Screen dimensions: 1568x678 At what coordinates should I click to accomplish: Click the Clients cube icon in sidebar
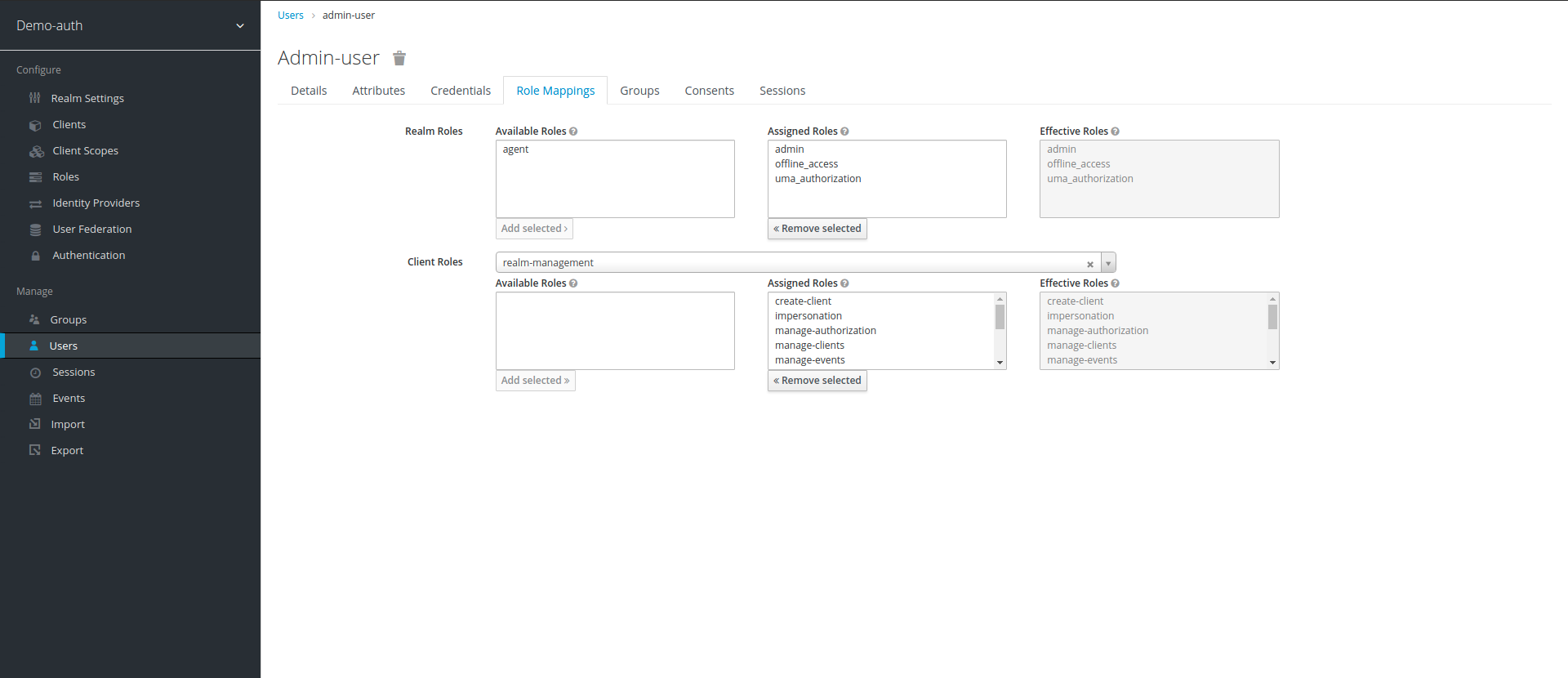point(35,125)
